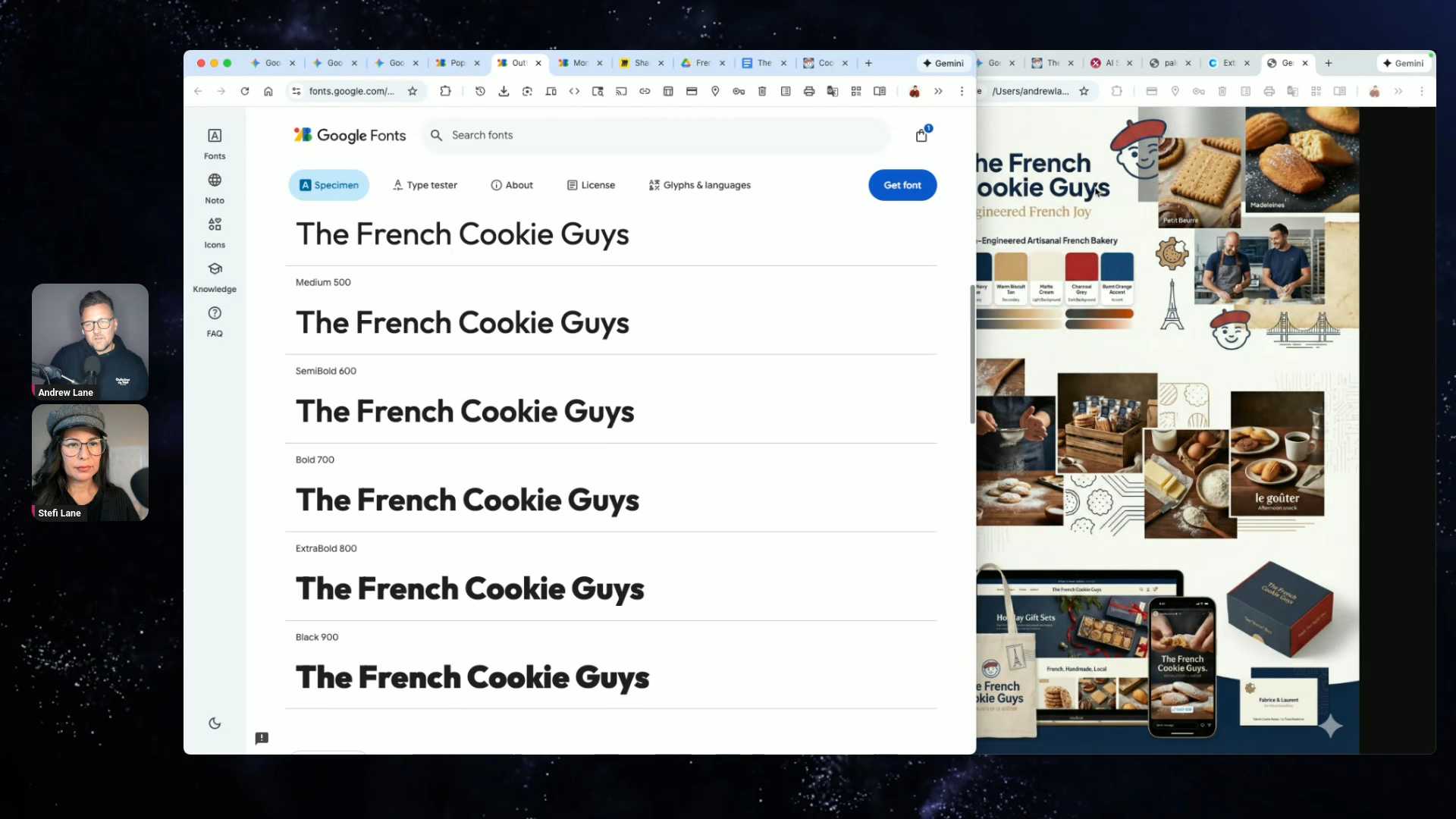Switch to the Type tester tab
The width and height of the screenshot is (1456, 819).
pos(425,185)
